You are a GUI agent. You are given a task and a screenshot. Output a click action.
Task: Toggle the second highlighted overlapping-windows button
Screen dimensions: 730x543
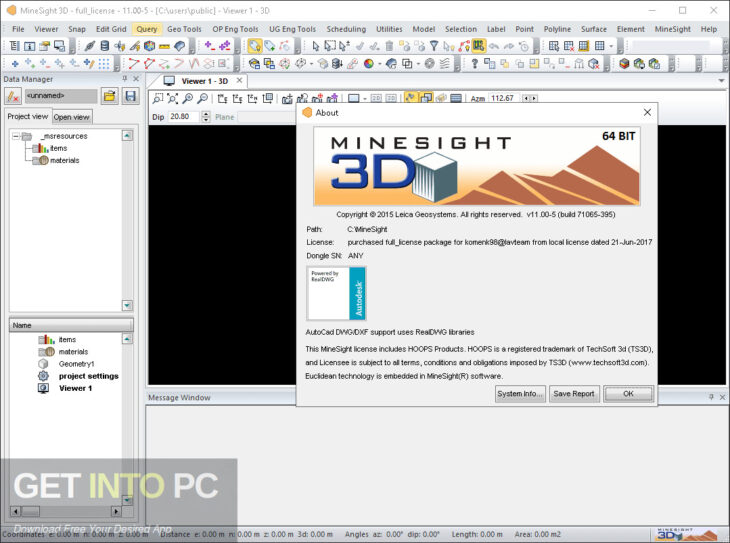click(426, 98)
